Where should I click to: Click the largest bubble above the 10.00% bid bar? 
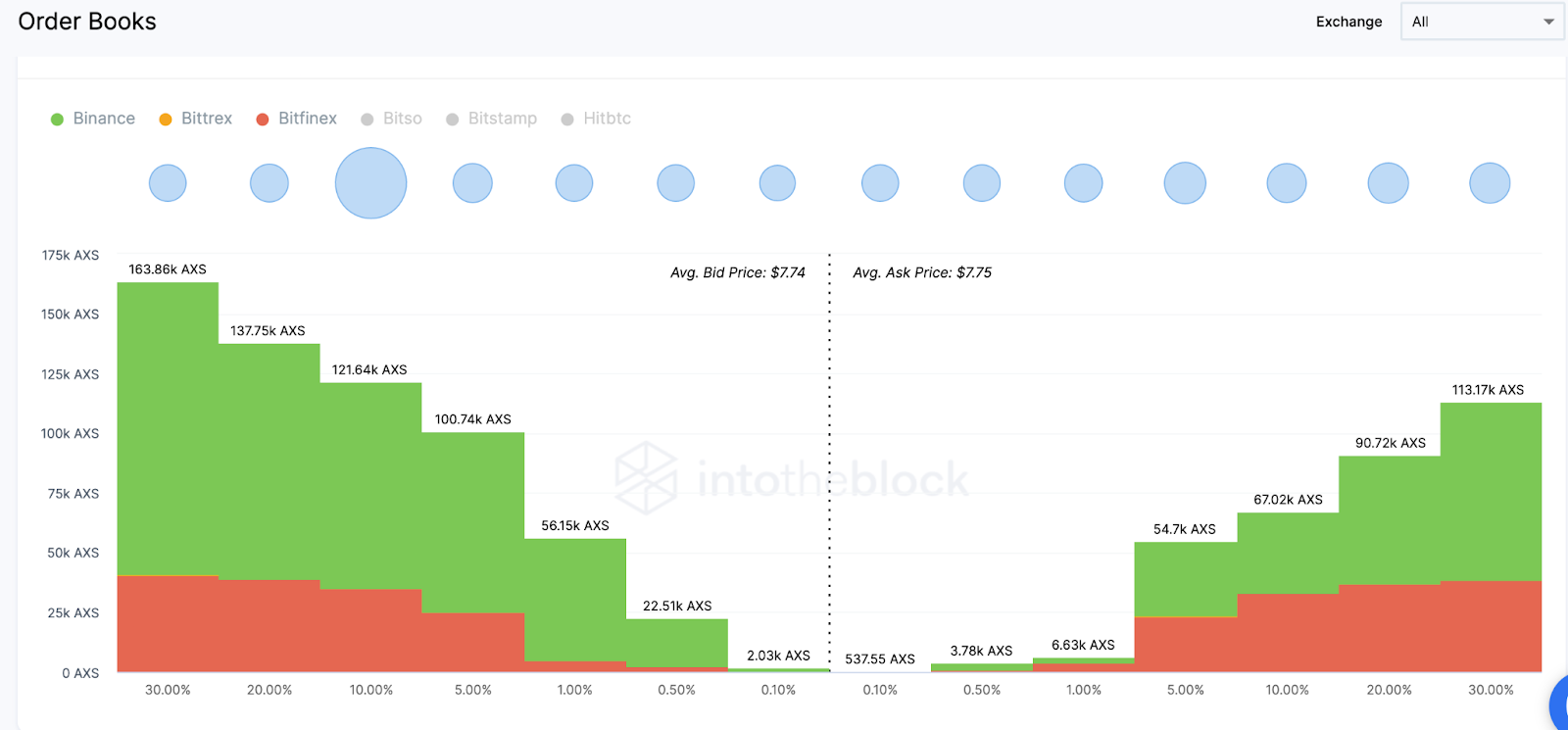pos(370,183)
